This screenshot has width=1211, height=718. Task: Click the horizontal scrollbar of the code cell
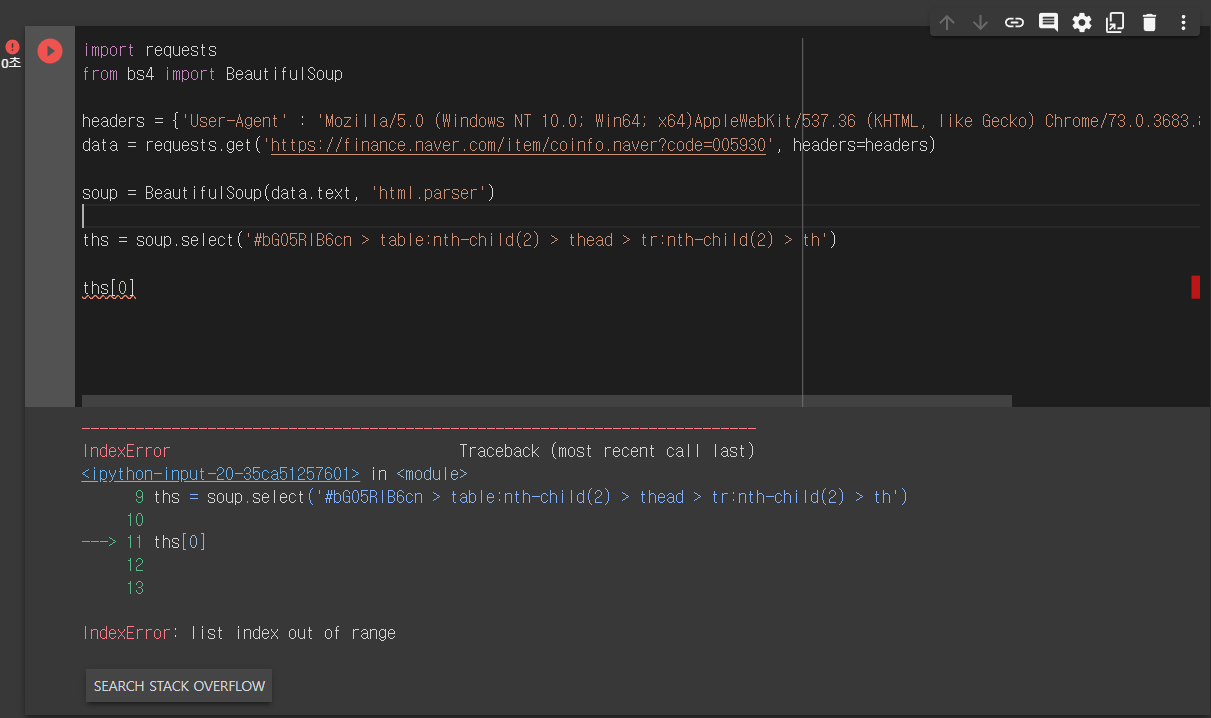point(546,400)
